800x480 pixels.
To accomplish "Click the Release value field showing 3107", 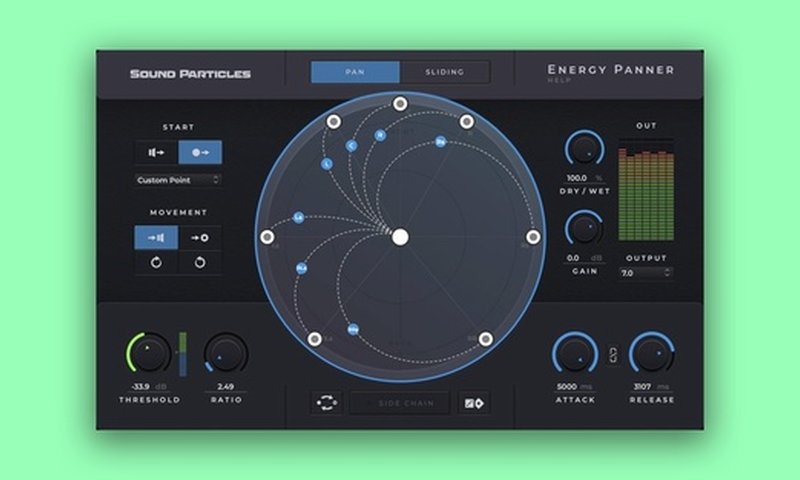I will 644,386.
